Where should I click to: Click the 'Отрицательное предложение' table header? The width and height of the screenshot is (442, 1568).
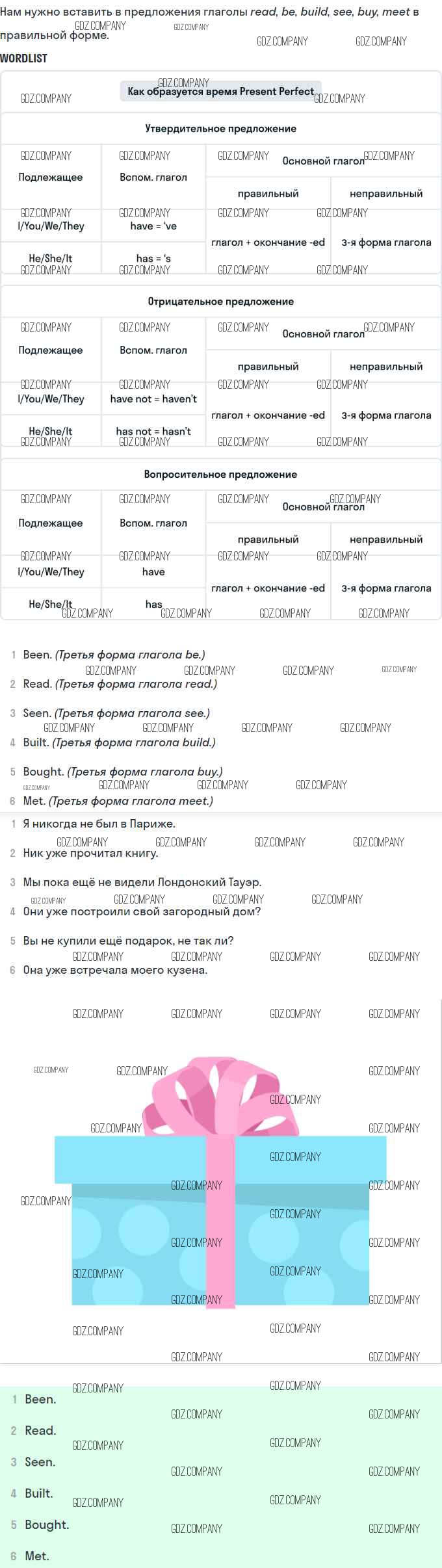coord(220,302)
